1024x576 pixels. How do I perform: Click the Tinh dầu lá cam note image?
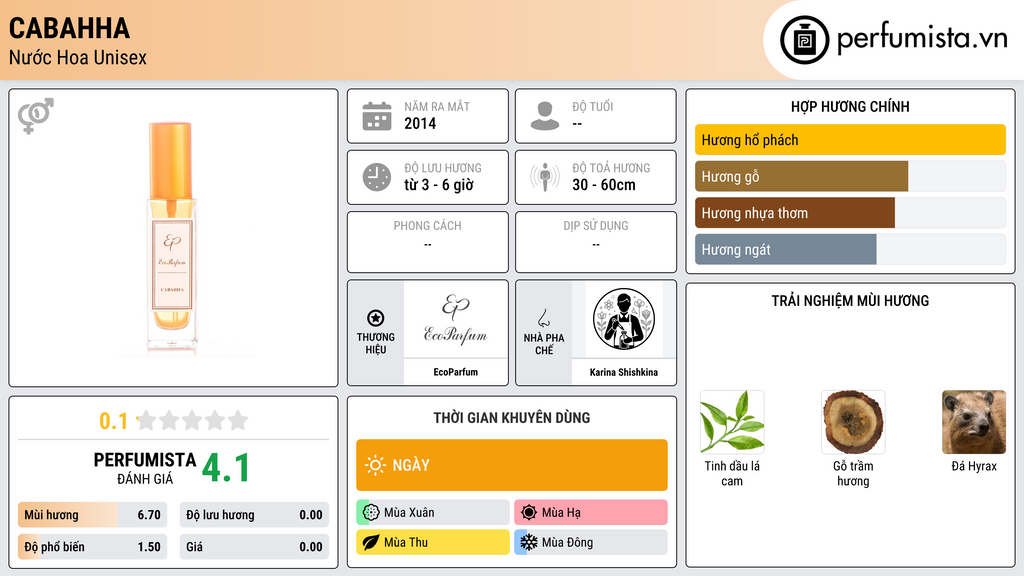coord(732,422)
